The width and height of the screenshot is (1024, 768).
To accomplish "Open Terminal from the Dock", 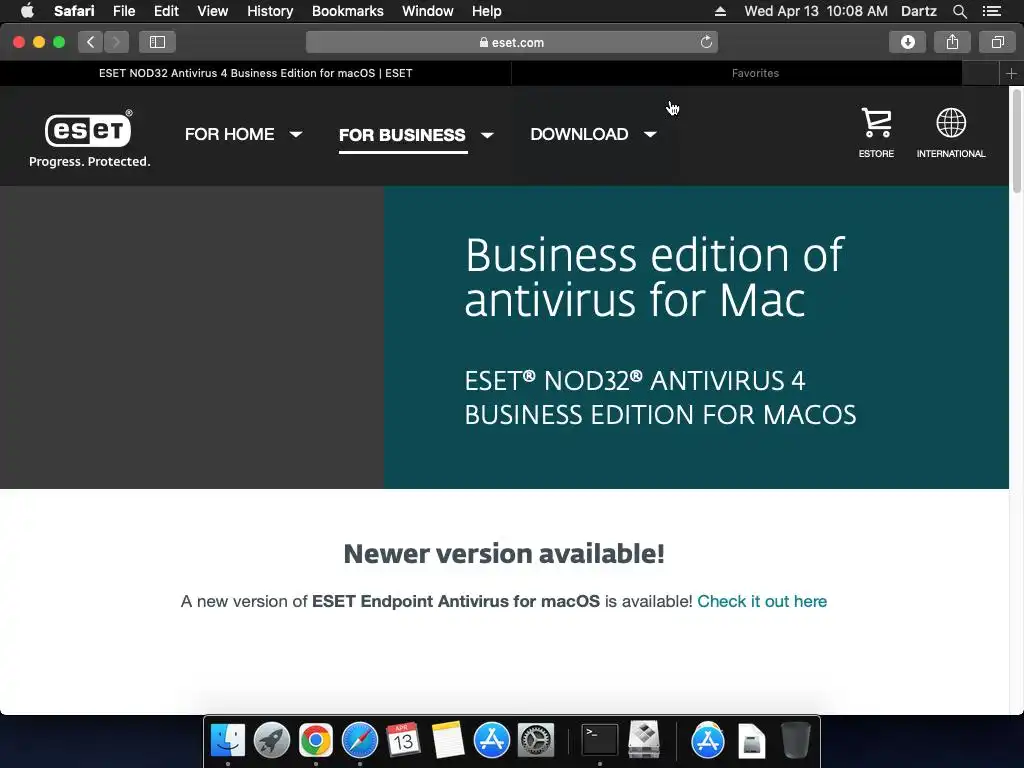I will 600,740.
